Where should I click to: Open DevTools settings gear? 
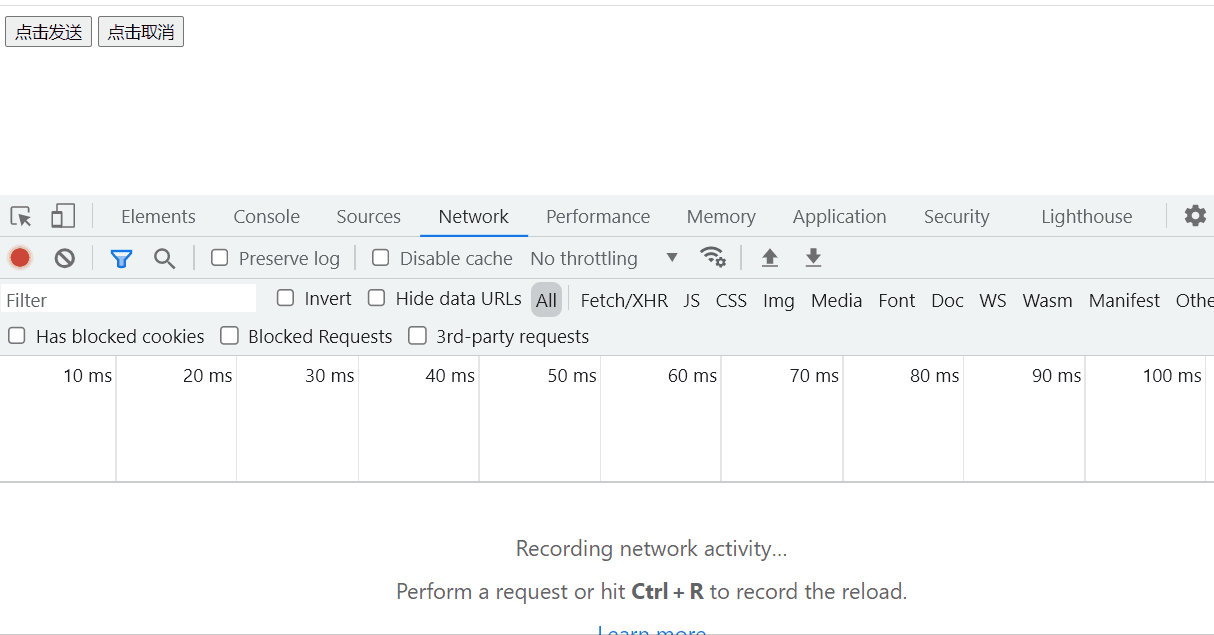point(1195,216)
